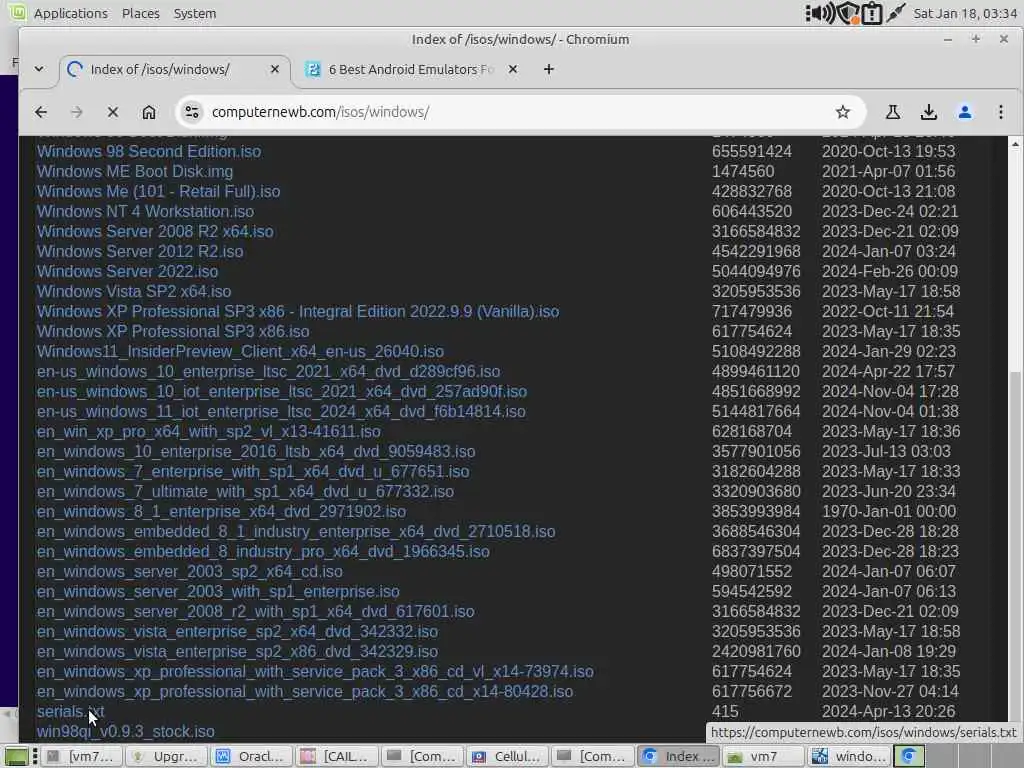Open the Places menu
This screenshot has height=768, width=1024.
140,13
